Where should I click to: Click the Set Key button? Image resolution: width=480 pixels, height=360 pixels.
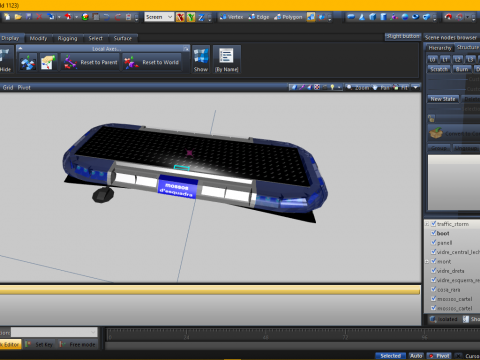coord(39,344)
